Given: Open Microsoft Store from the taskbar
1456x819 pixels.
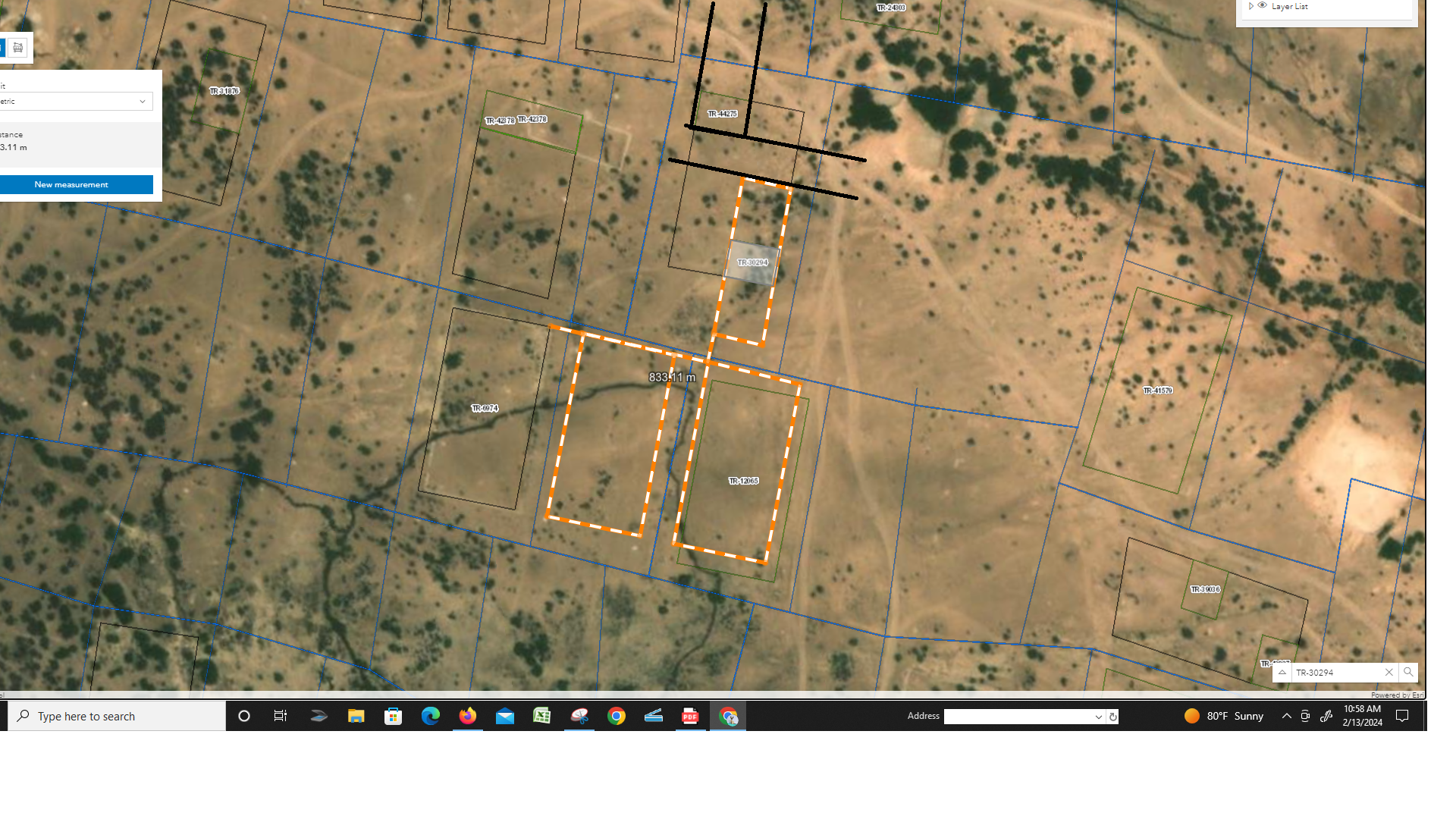Looking at the screenshot, I should [x=393, y=716].
